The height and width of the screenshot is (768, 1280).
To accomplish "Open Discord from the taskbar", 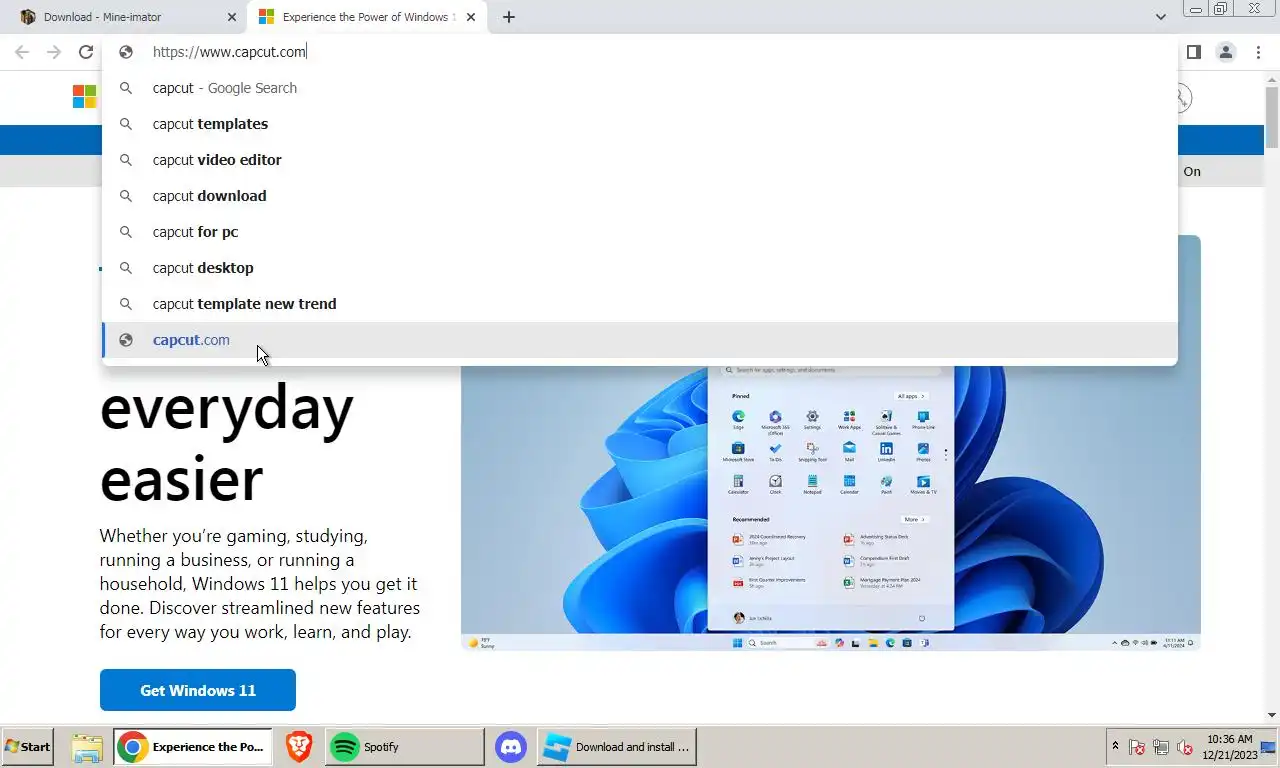I will (511, 747).
